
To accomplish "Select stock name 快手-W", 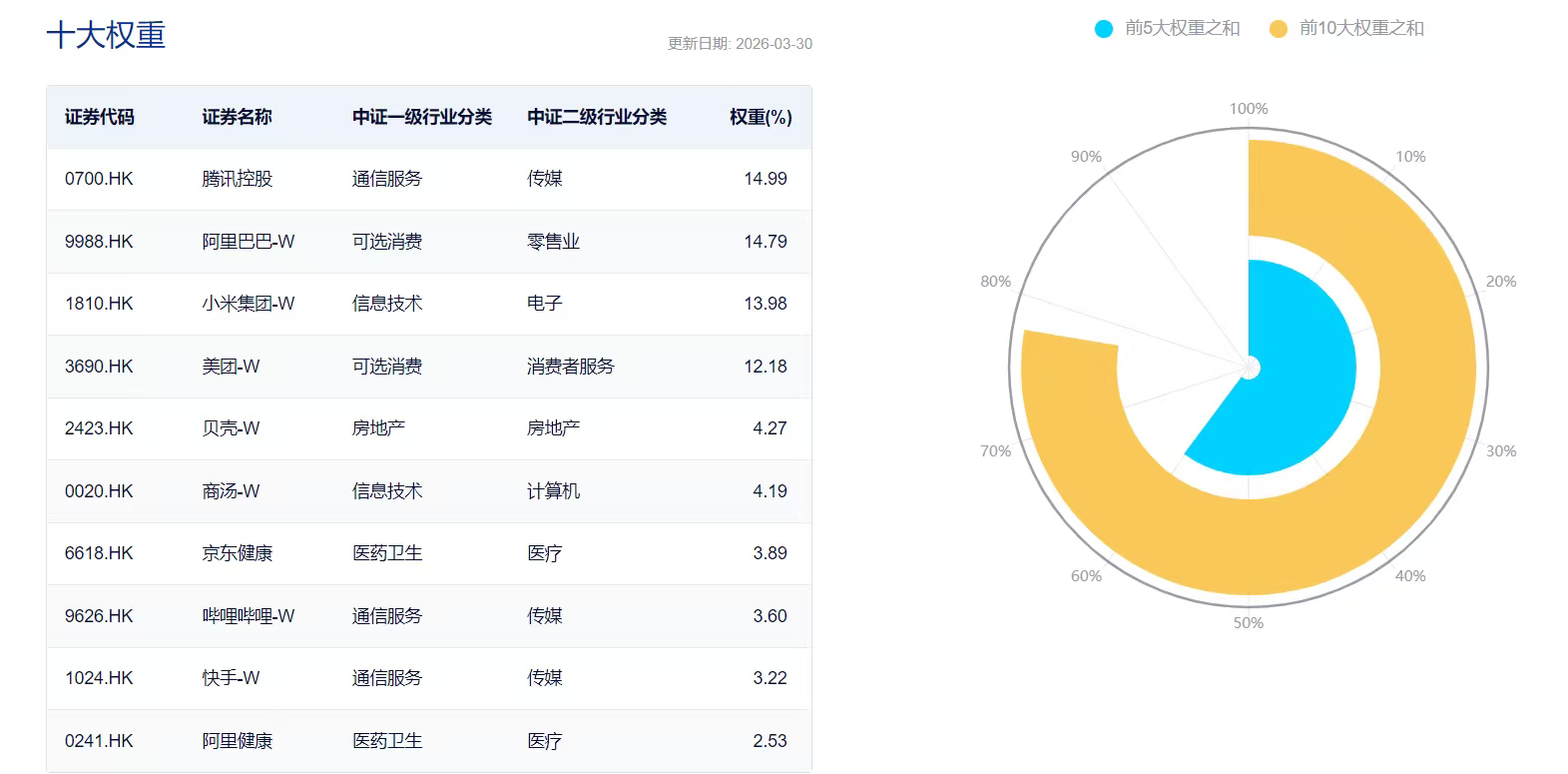I will coord(231,678).
